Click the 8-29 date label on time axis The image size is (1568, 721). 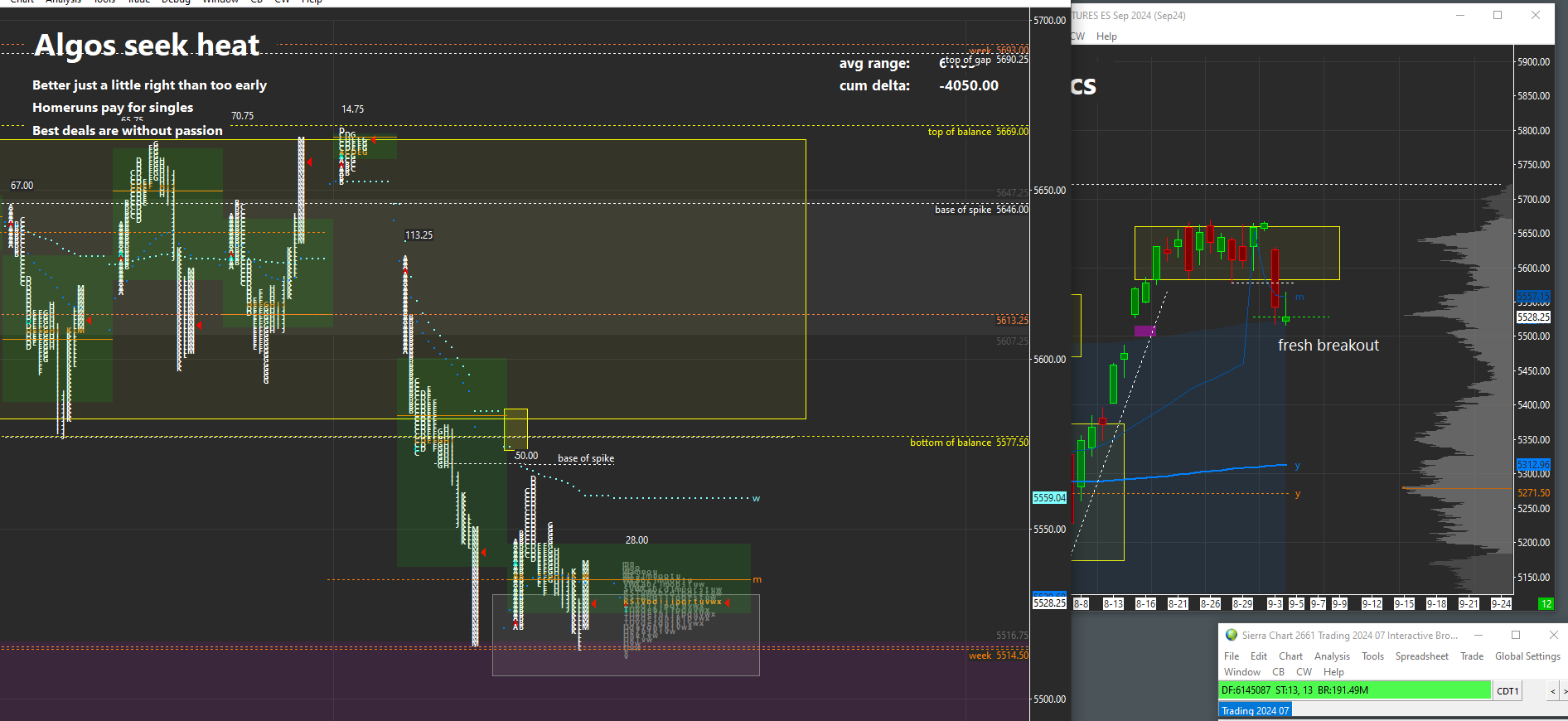1242,603
